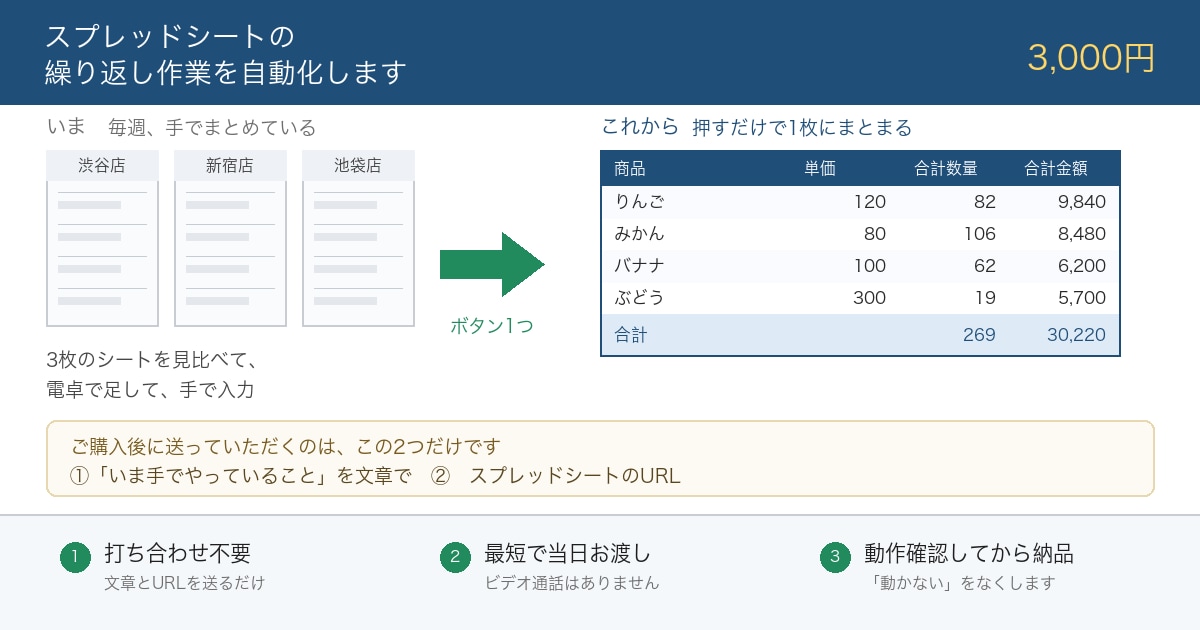The image size is (1200, 630).
Task: Select the 合計金額 column header
Action: 1056,169
